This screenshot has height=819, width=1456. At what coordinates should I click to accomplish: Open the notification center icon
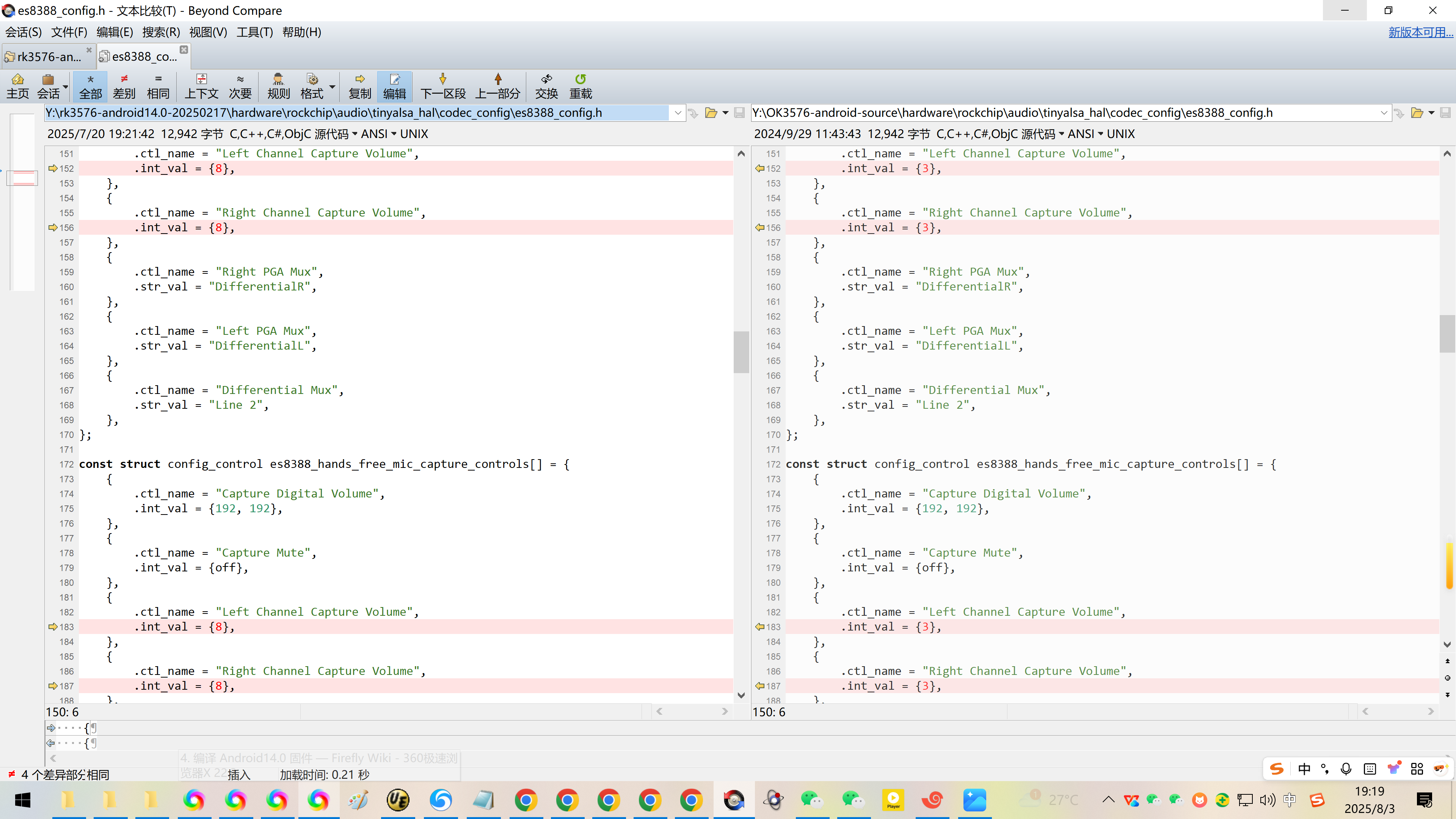1425,800
